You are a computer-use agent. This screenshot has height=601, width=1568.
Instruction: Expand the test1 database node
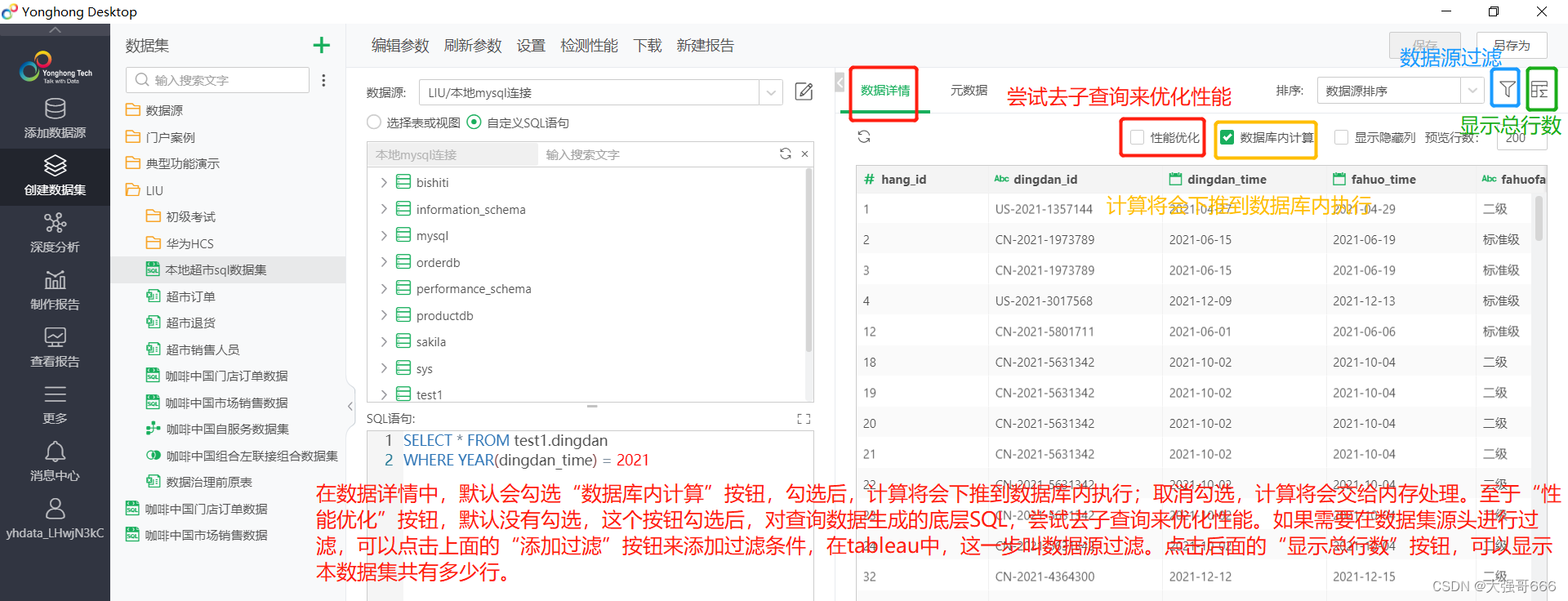coord(384,394)
